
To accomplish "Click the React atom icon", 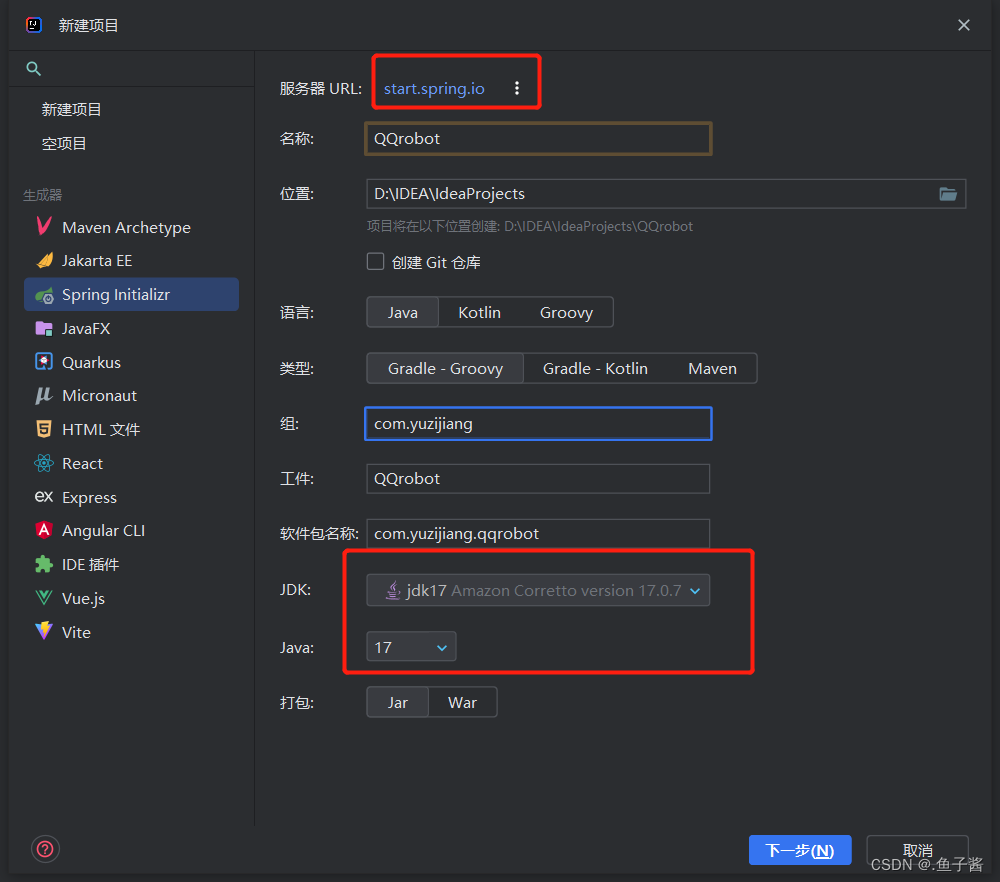I will click(x=44, y=463).
